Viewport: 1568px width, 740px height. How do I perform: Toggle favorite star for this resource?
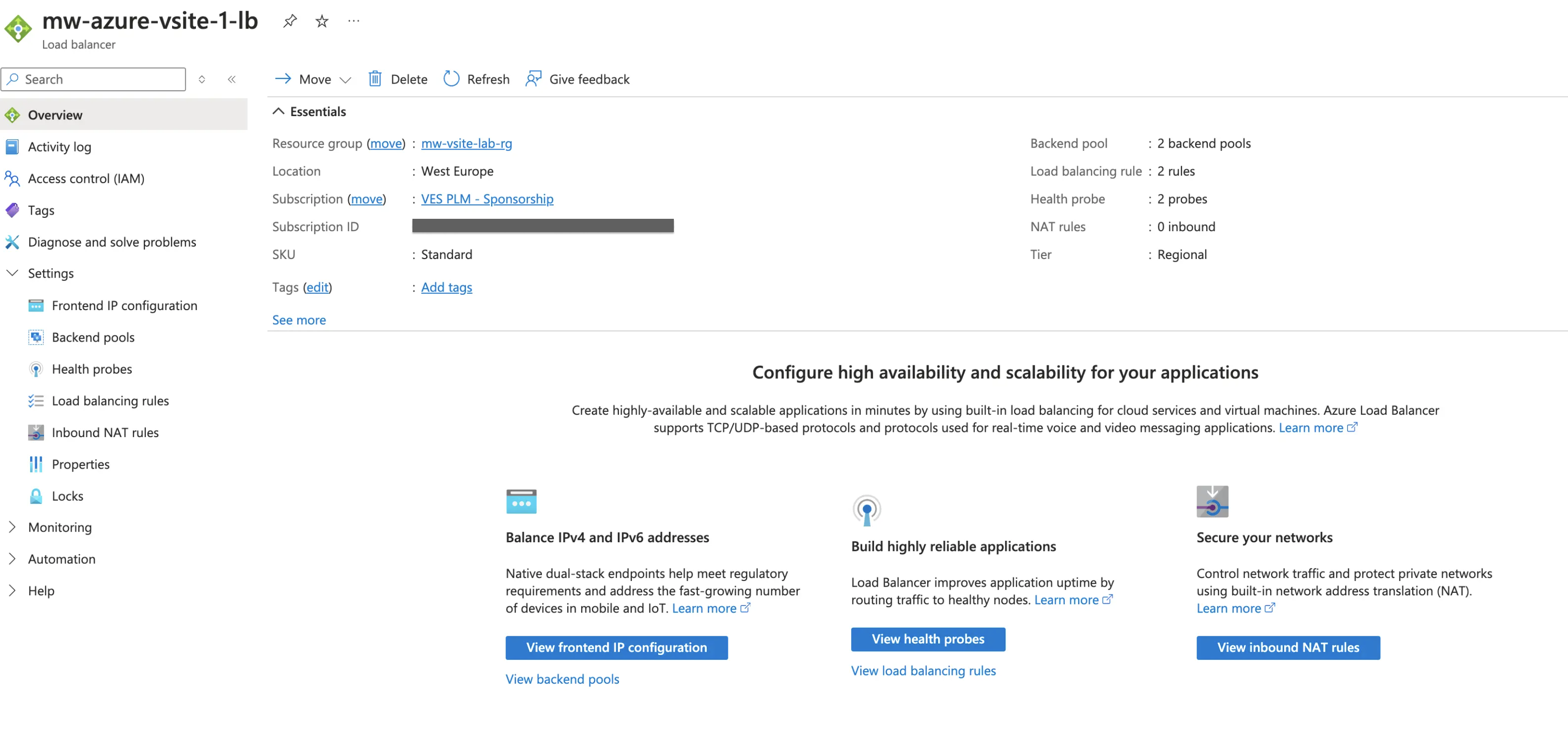tap(322, 21)
